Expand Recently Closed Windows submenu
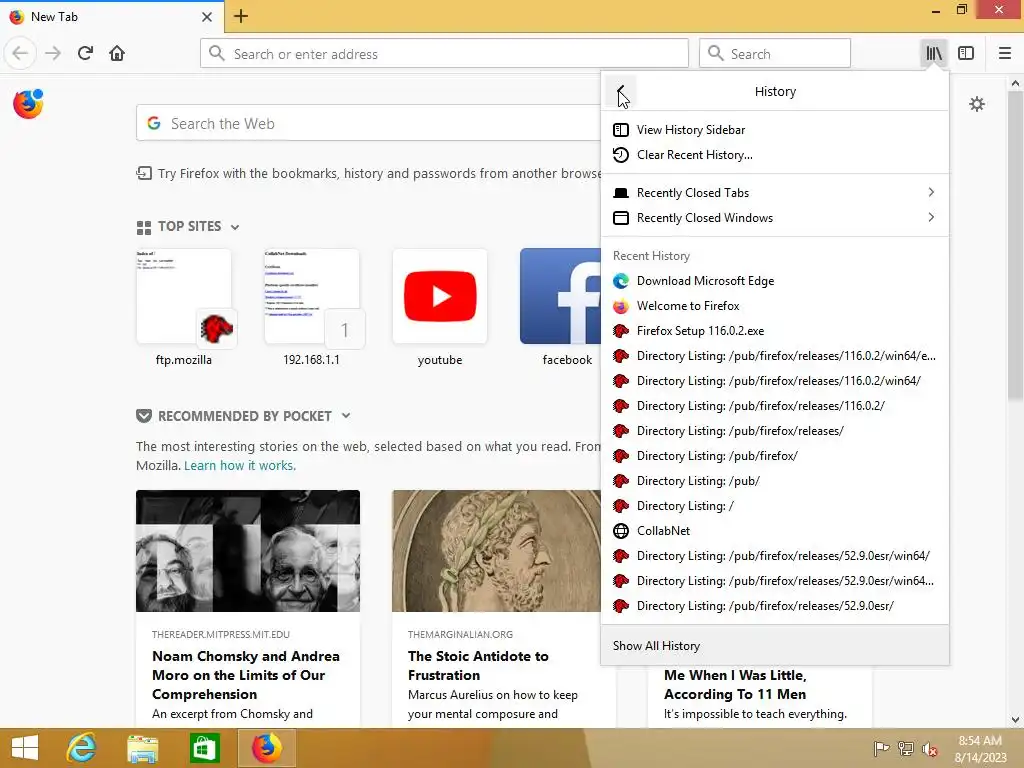Screen dimensions: 1024x768 tap(775, 217)
